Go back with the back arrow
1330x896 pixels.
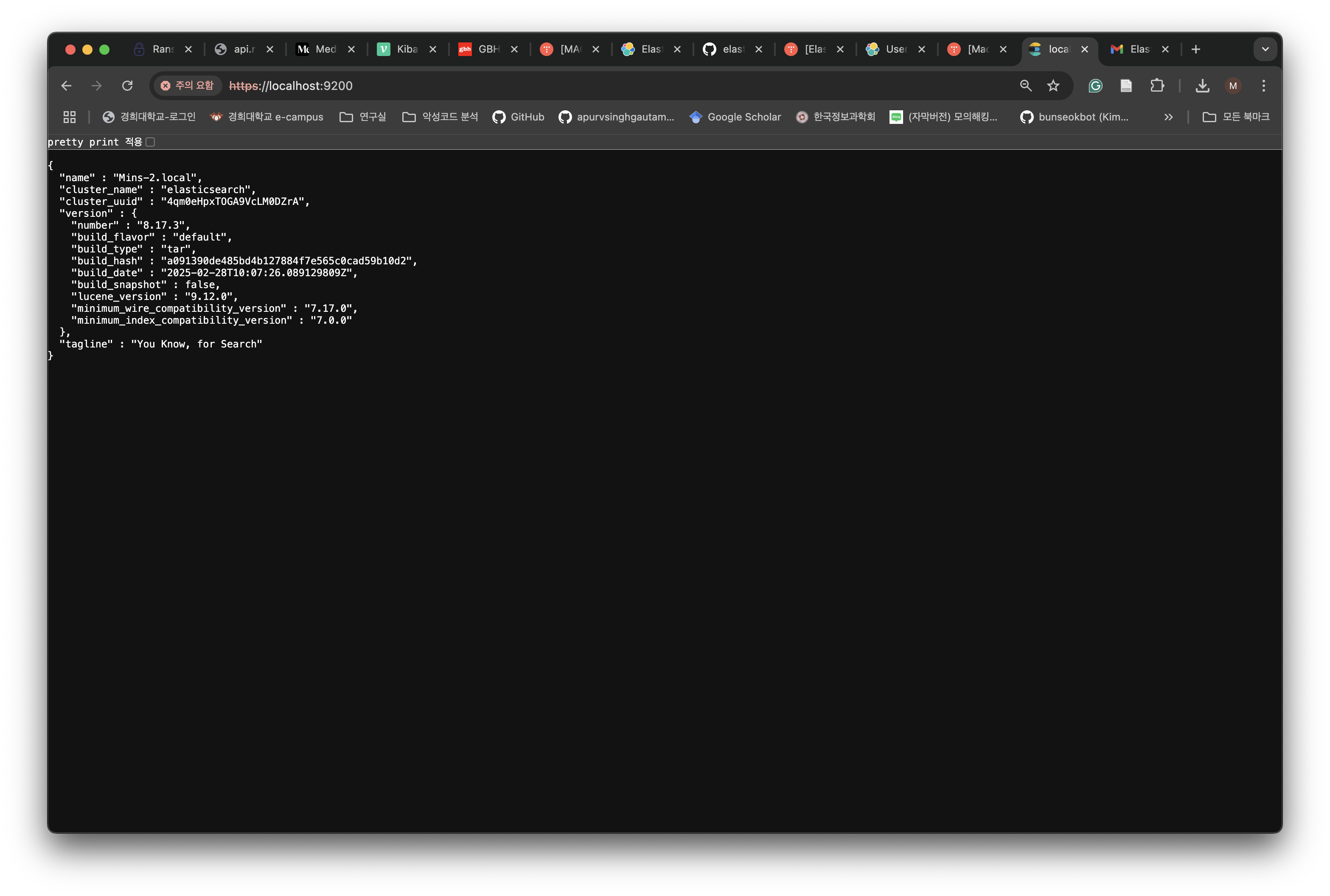pos(66,86)
